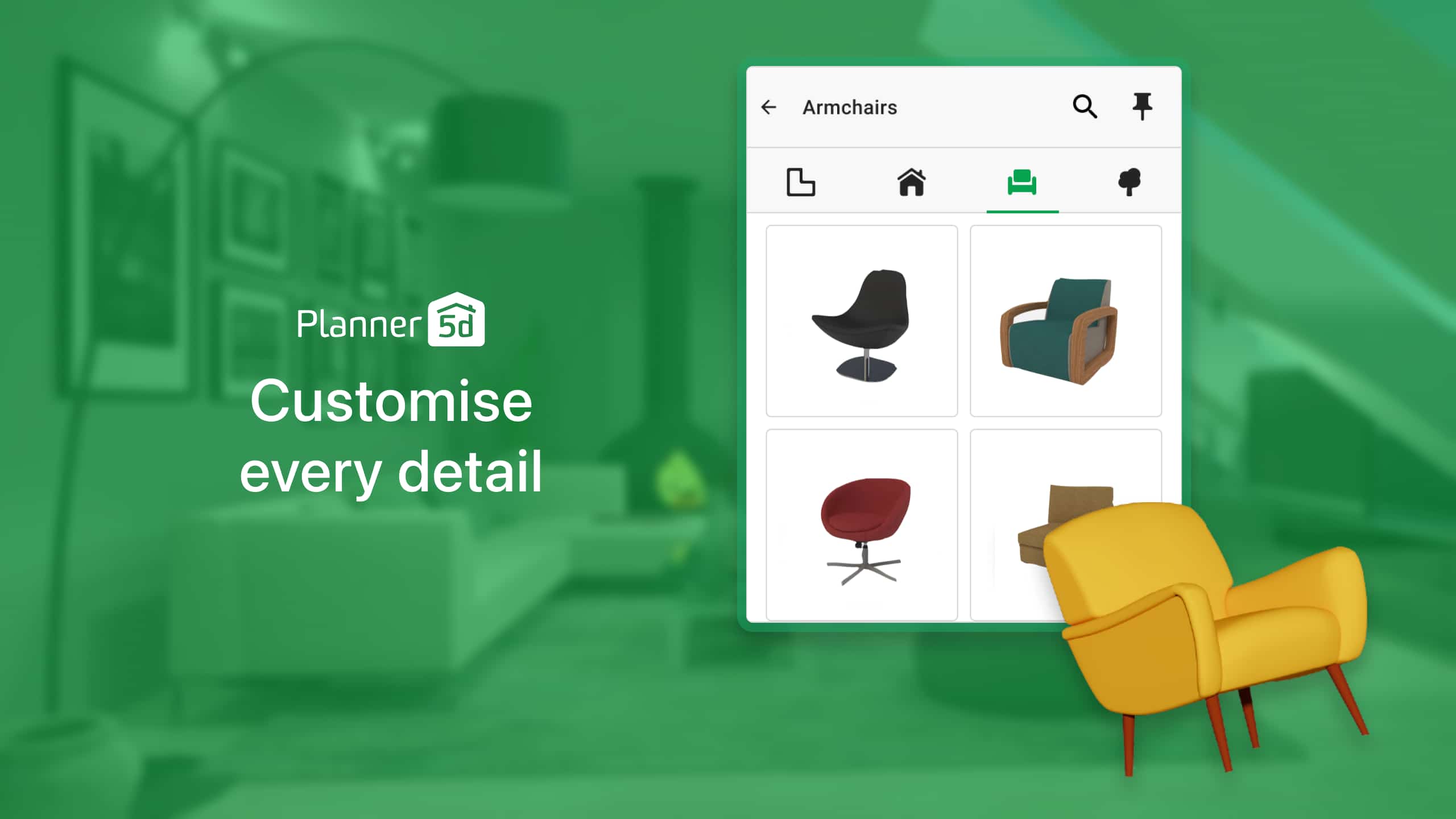Select the floor plan category icon
This screenshot has height=819, width=1456.
click(x=800, y=182)
